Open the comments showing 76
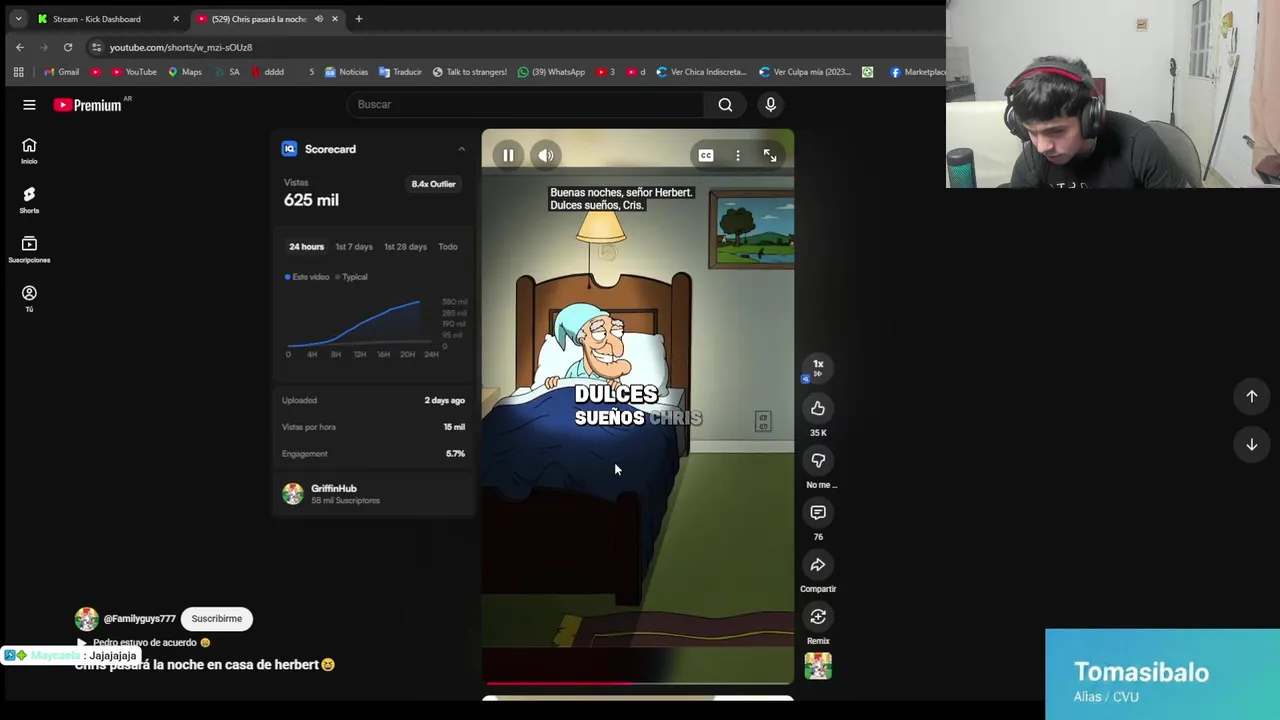The height and width of the screenshot is (720, 1280). point(818,512)
